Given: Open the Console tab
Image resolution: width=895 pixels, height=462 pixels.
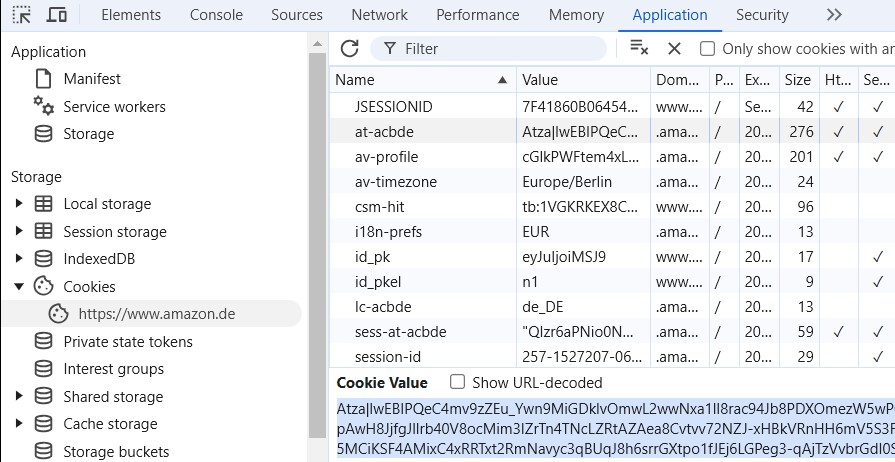Looking at the screenshot, I should [x=216, y=15].
